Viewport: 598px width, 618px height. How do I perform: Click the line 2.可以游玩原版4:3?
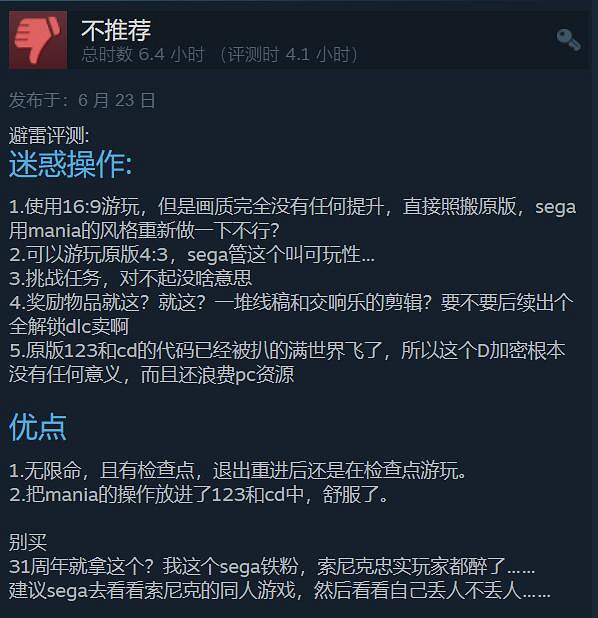192,255
